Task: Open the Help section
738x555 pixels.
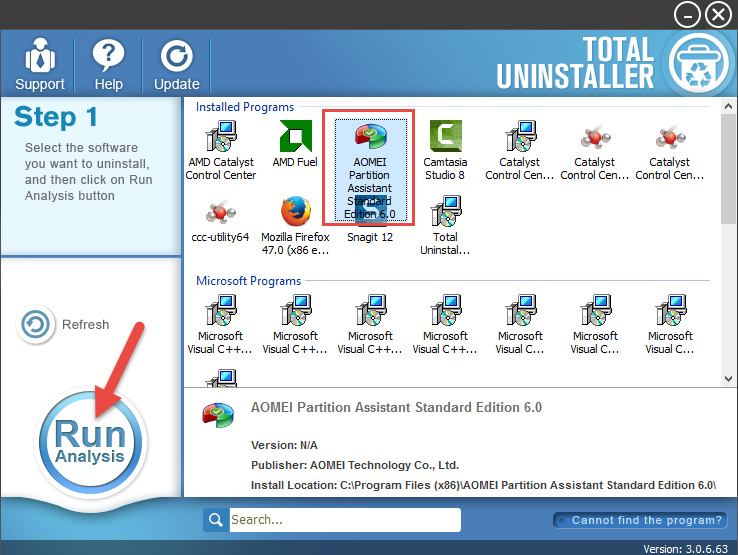Action: click(108, 64)
